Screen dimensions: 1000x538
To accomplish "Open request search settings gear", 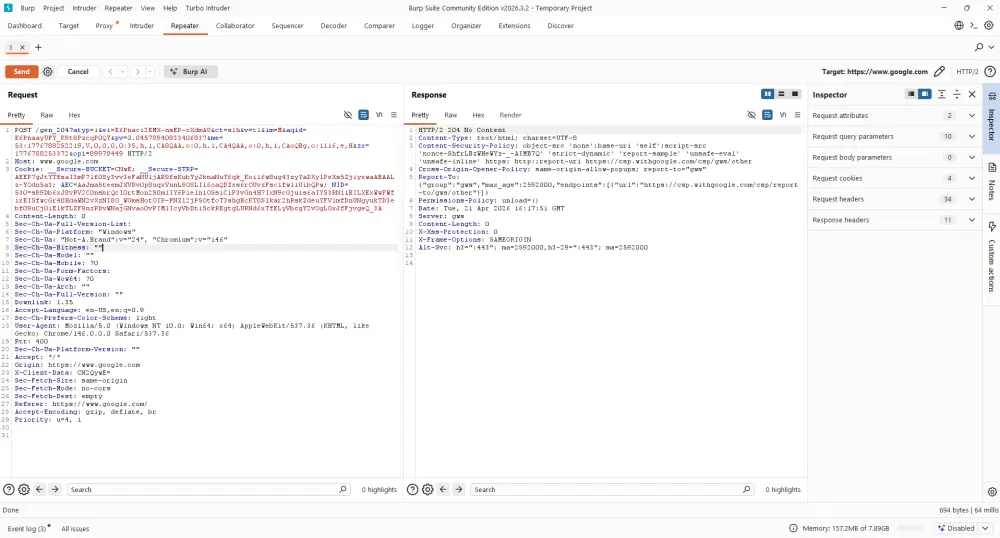I will pyautogui.click(x=24, y=490).
